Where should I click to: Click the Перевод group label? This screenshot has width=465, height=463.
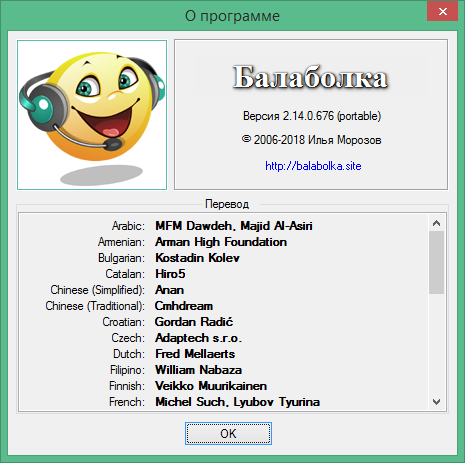pos(227,204)
